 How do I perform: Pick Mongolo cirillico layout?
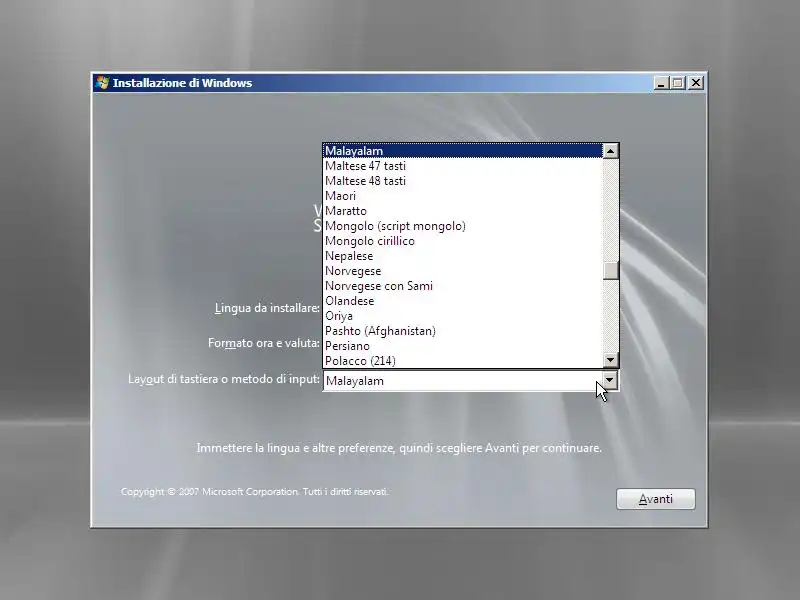[463, 241]
